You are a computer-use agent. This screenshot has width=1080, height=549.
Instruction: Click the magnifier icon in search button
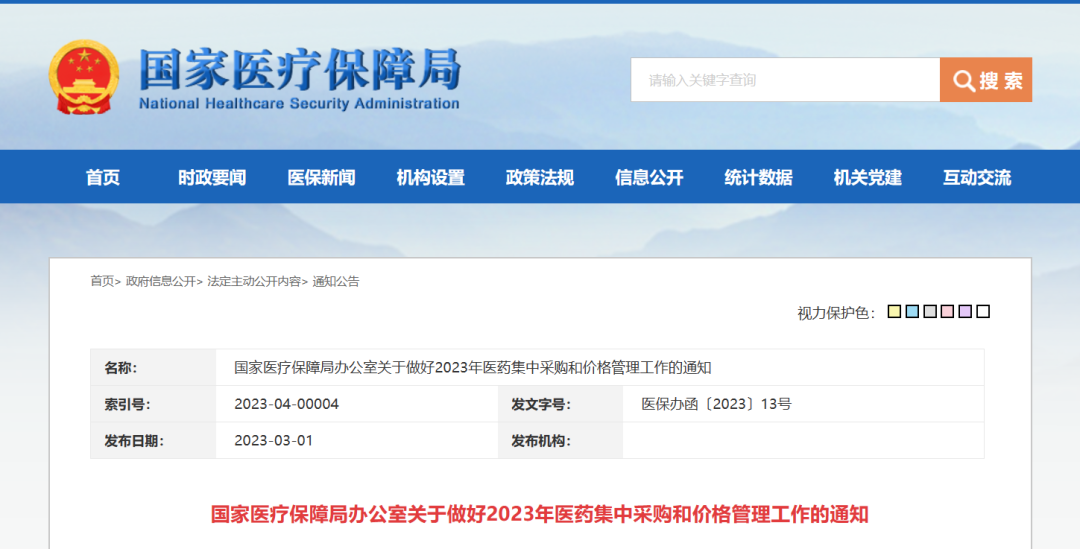pyautogui.click(x=964, y=81)
